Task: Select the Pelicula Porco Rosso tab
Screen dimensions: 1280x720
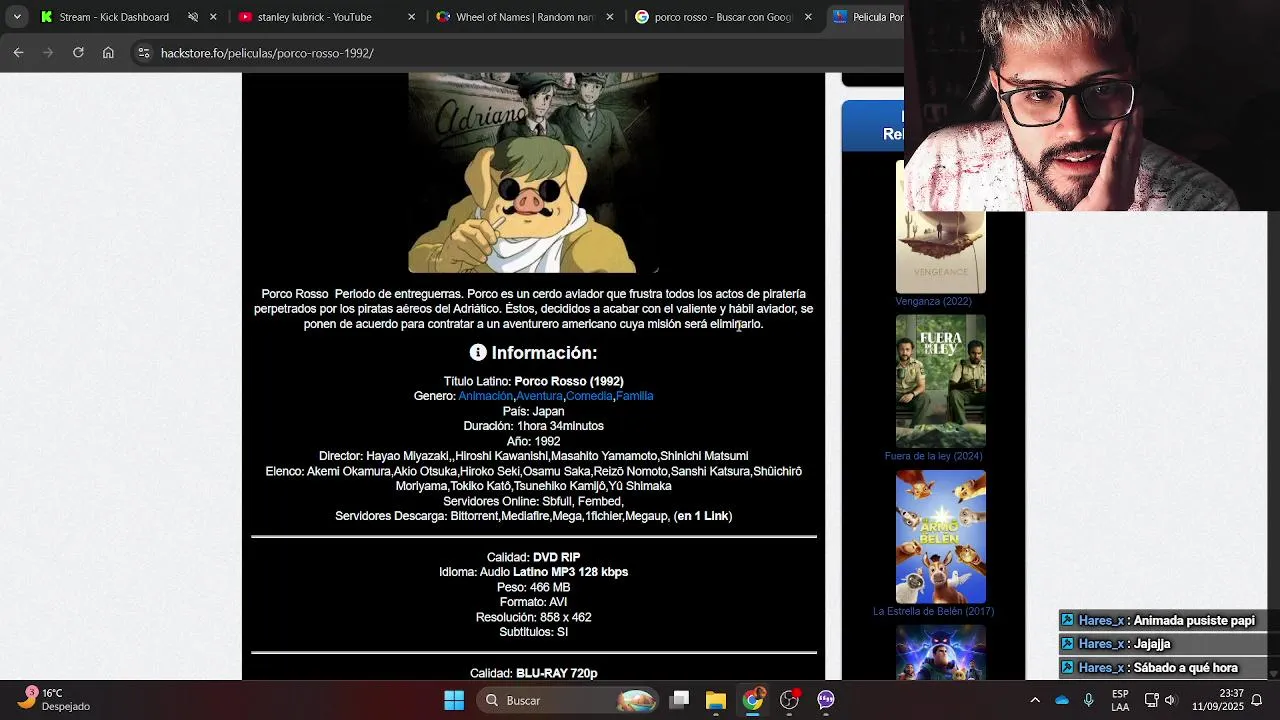Action: (x=866, y=17)
